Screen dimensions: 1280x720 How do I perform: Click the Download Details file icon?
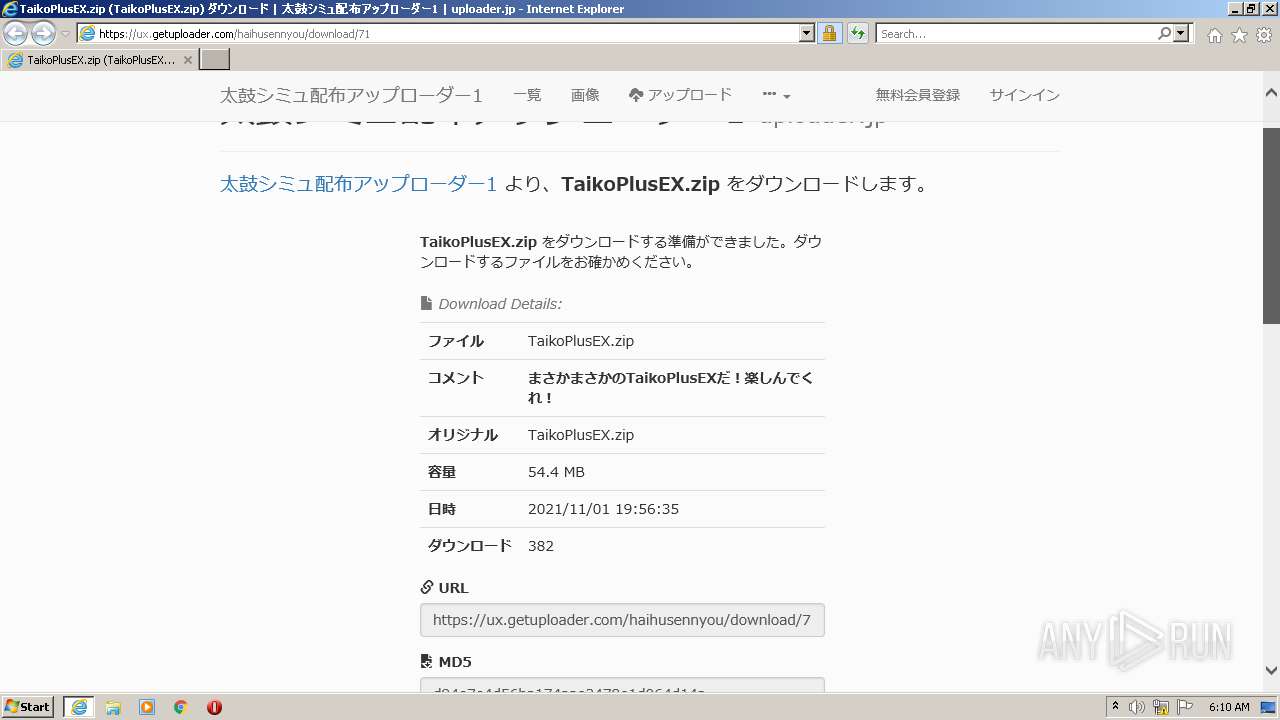click(x=426, y=303)
